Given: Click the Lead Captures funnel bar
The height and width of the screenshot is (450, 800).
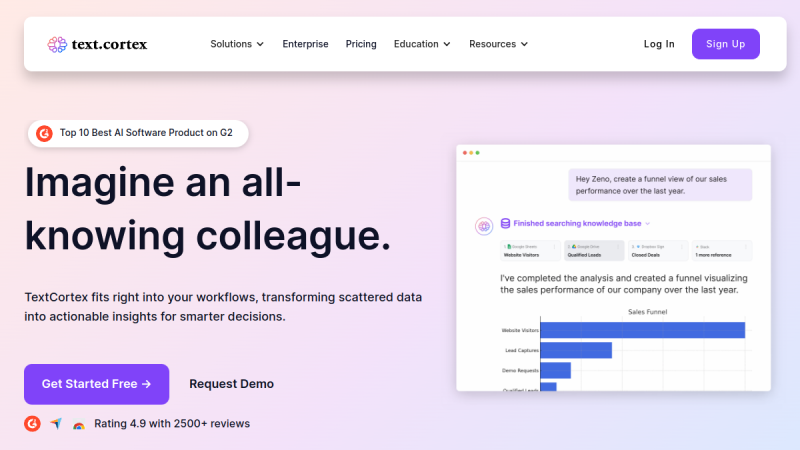Looking at the screenshot, I should click(x=576, y=350).
